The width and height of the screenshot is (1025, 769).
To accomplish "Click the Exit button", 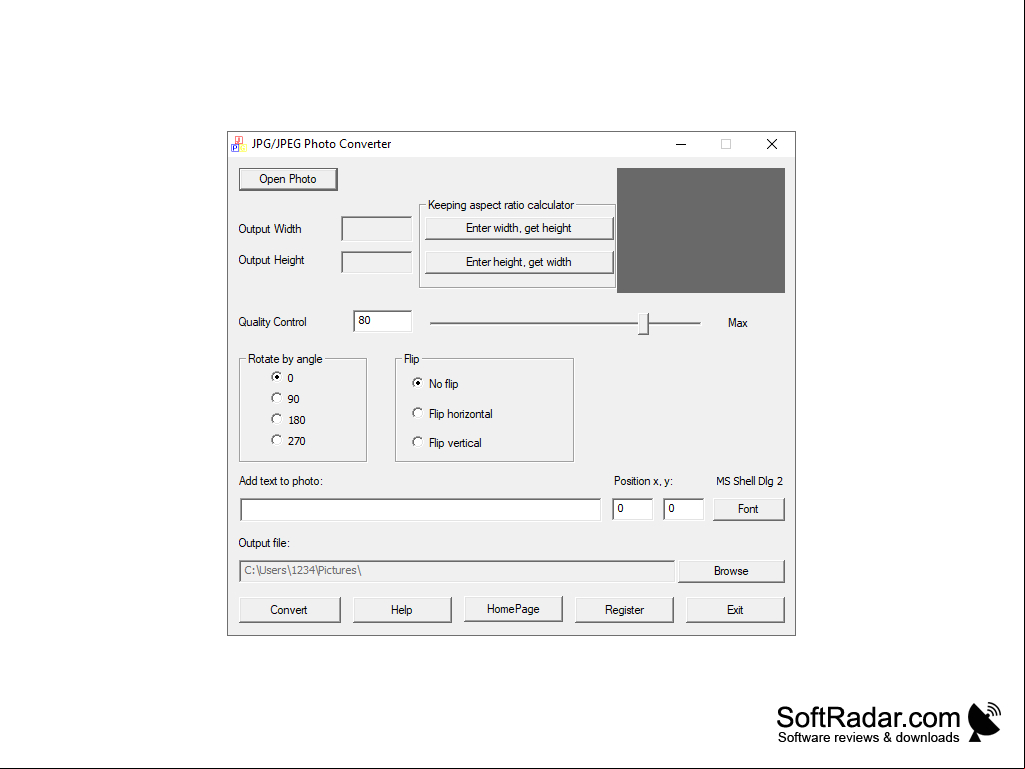I will point(735,609).
